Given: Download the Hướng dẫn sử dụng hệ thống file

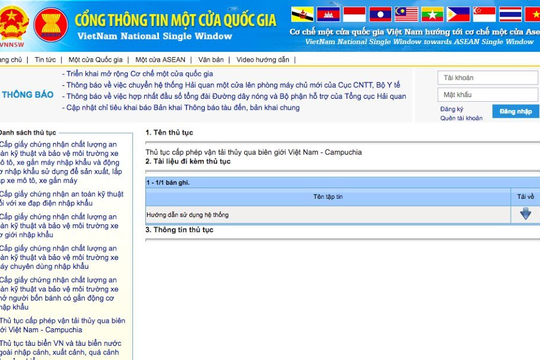Looking at the screenshot, I should 526,214.
